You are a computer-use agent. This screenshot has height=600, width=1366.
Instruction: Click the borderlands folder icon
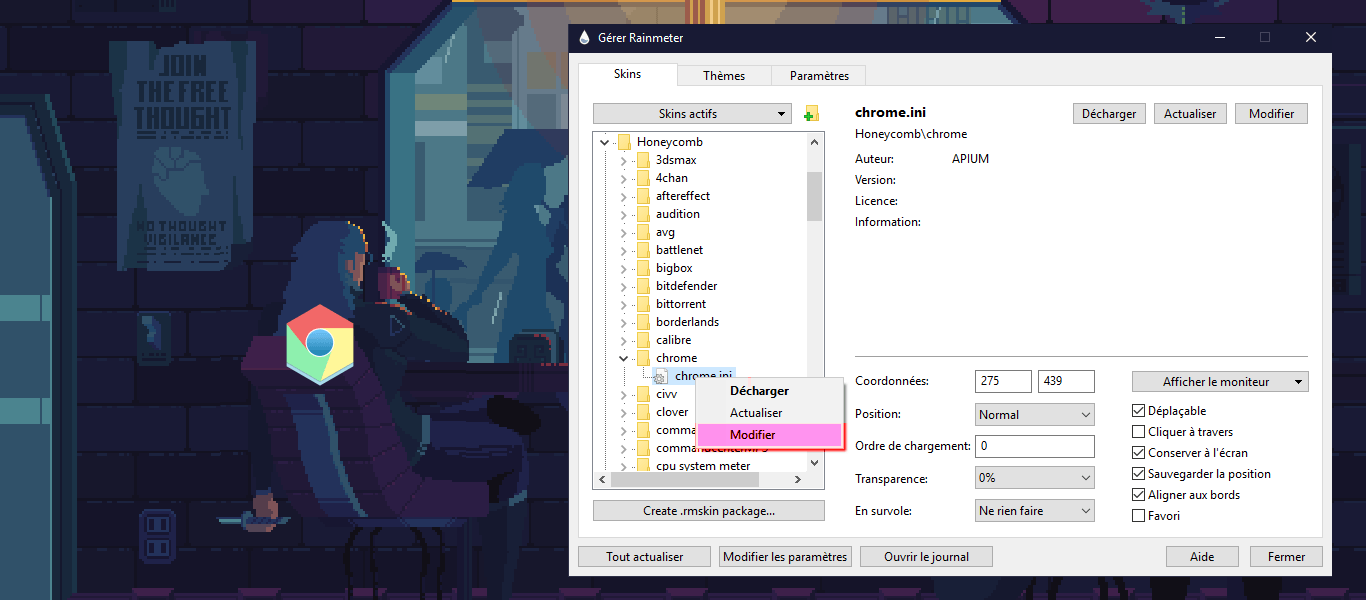pyautogui.click(x=643, y=322)
